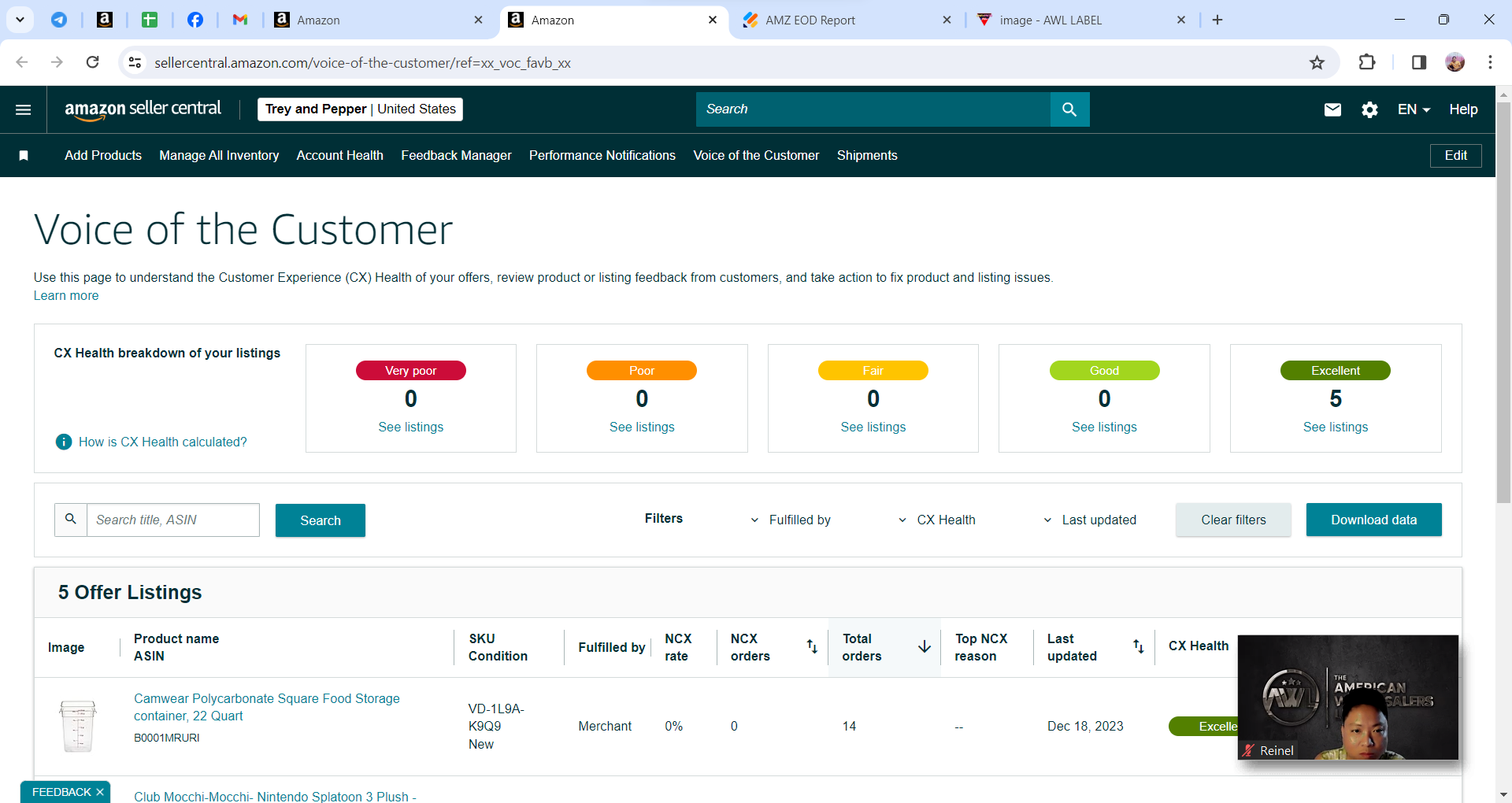
Task: Open the Trey and Pepper account switcher
Action: point(360,109)
